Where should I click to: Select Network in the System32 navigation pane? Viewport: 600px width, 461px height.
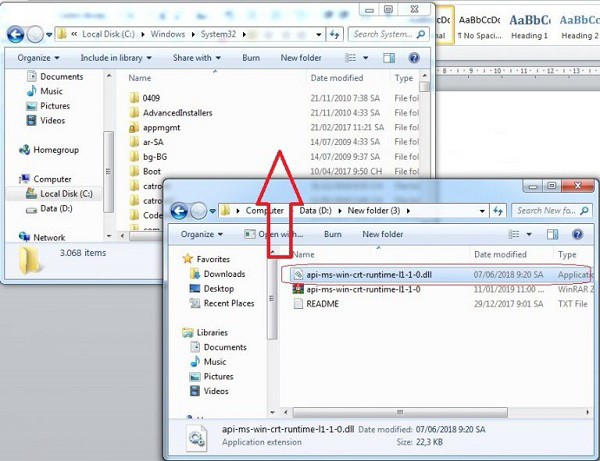coord(49,237)
